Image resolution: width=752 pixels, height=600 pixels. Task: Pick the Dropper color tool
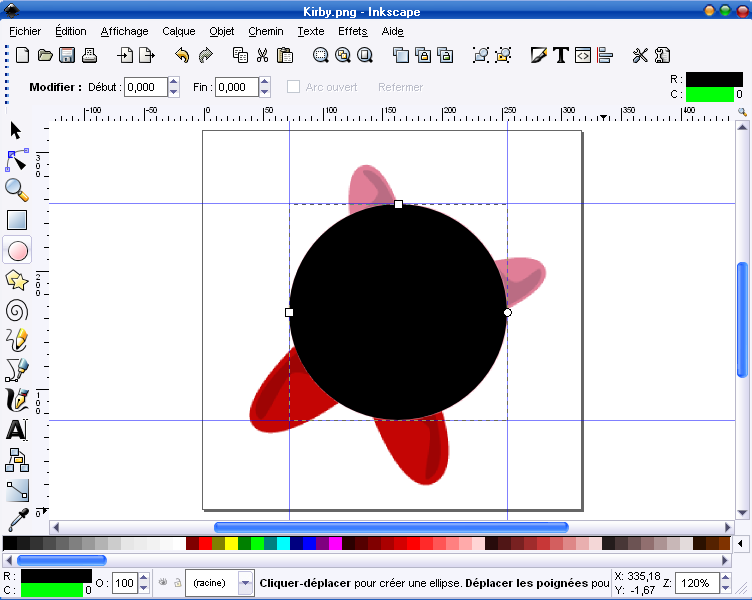coord(17,520)
